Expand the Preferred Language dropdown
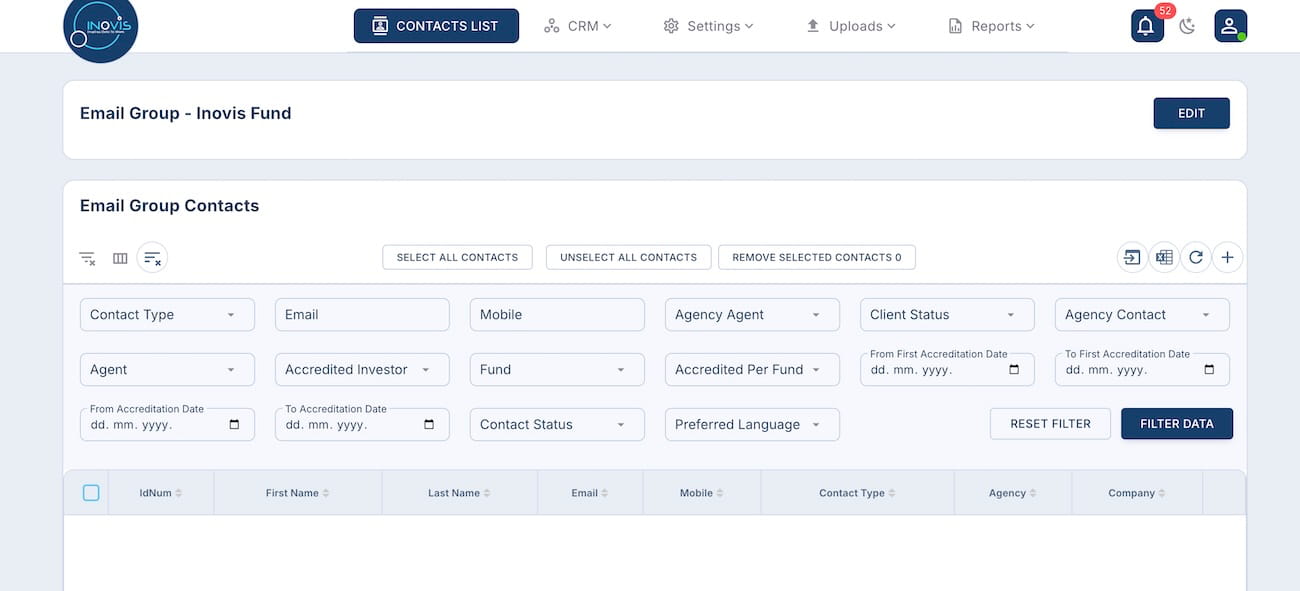The image size is (1300, 591). tap(751, 425)
